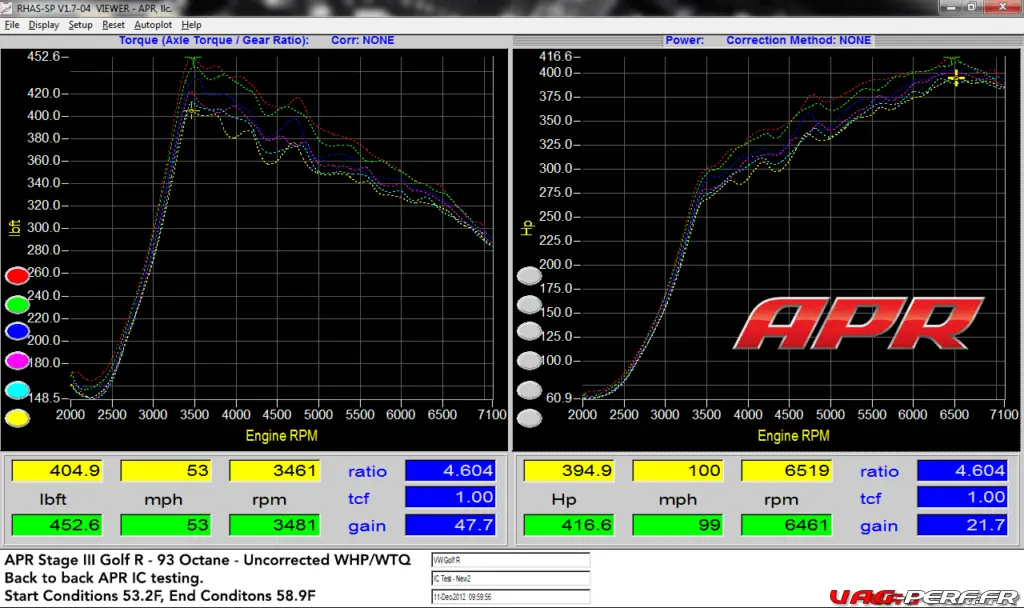
Task: Click the green 6461 rpm value
Action: click(787, 525)
